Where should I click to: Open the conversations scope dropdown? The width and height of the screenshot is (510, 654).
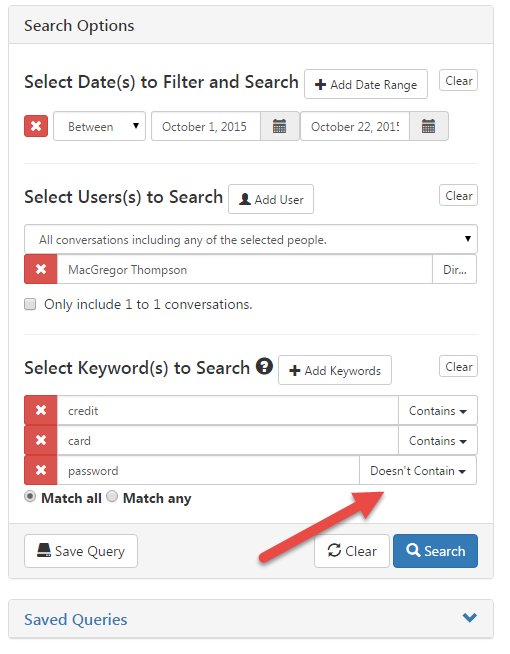(251, 239)
